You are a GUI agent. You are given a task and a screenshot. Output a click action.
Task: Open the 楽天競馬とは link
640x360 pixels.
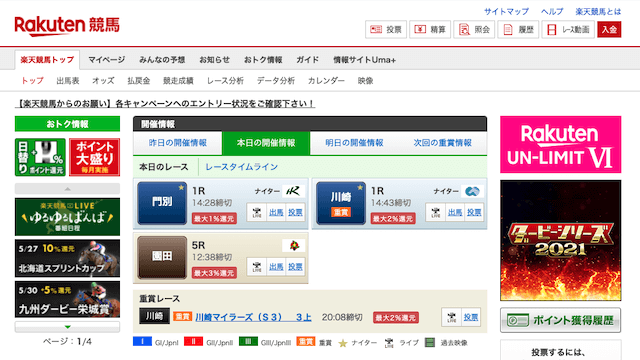[x=598, y=11]
